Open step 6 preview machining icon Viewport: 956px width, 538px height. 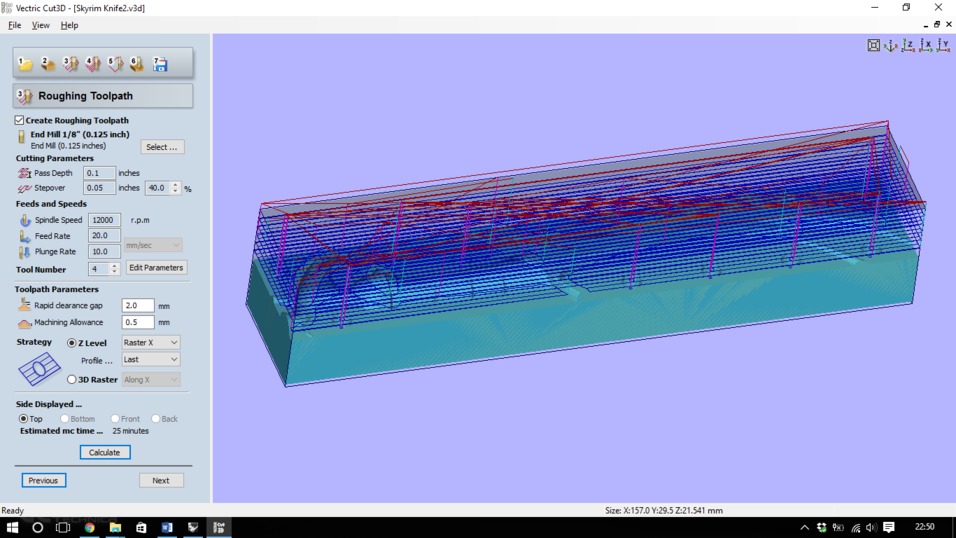(x=137, y=63)
